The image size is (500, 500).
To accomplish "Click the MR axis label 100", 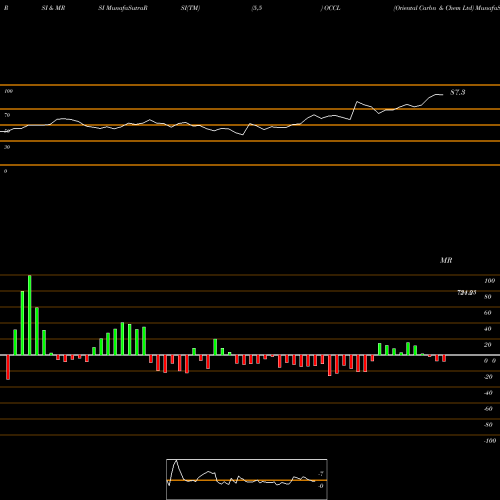I will (489, 281).
